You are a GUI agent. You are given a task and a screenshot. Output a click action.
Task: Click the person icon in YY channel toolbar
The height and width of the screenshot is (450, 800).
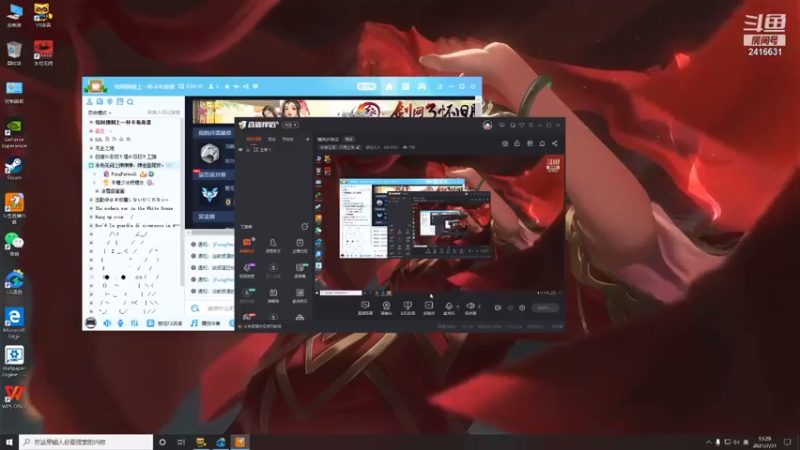(x=90, y=102)
